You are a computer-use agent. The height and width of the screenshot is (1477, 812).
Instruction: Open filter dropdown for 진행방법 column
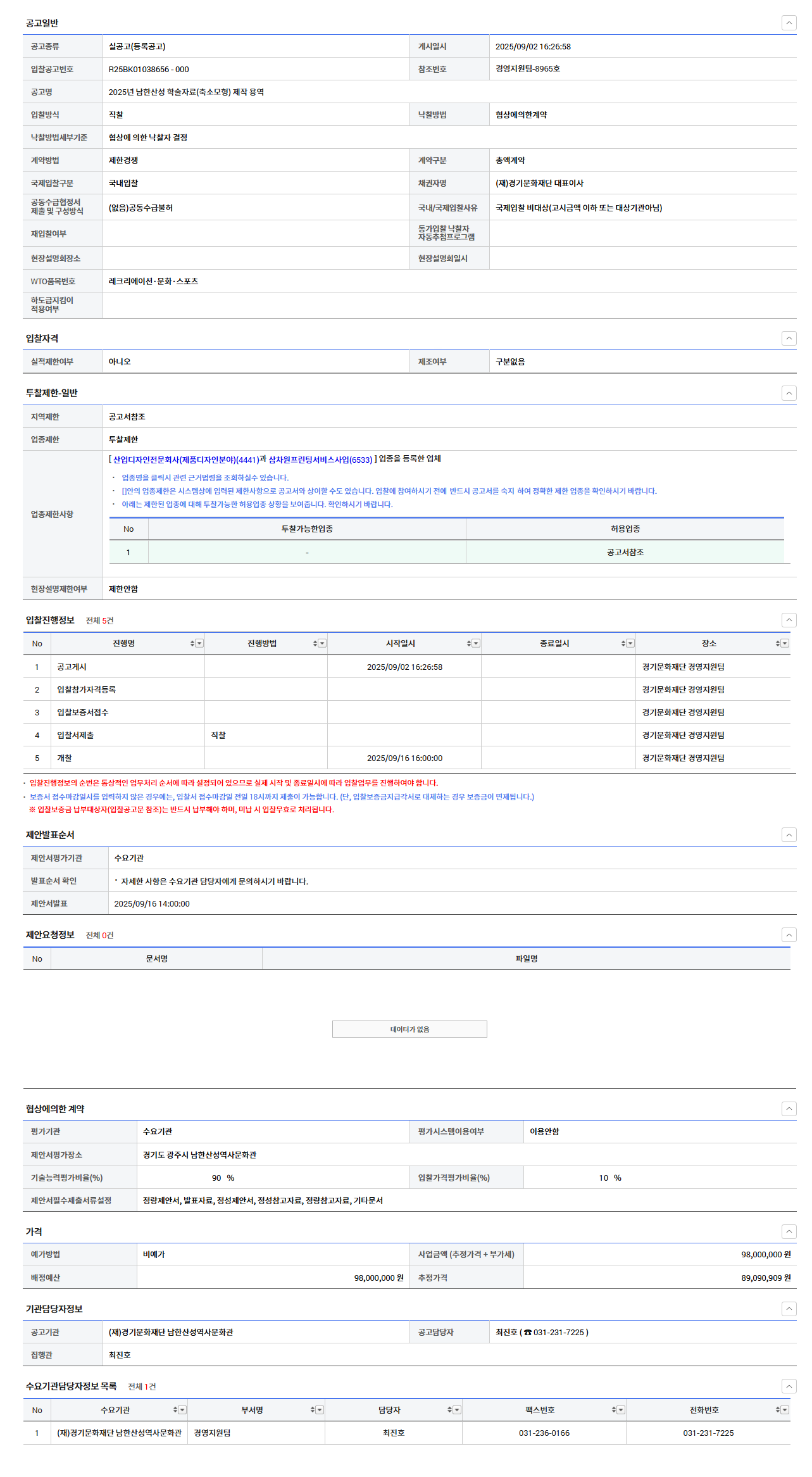click(x=322, y=644)
